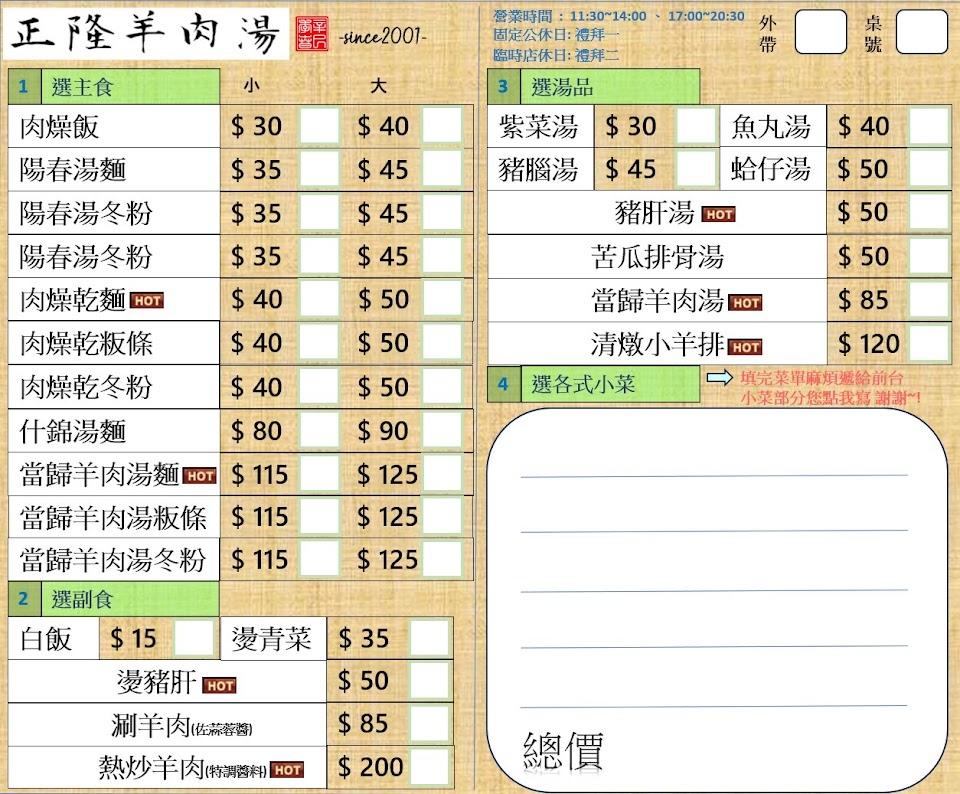The image size is (960, 794).
Task: Click the HOT badge beside 當歸羊肉湯麵
Action: 200,476
